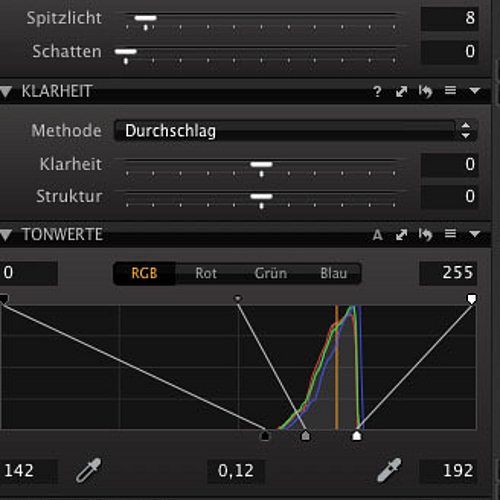Collapse the Klarheit panel triangle
Screen dimensions: 500x500
point(6,91)
